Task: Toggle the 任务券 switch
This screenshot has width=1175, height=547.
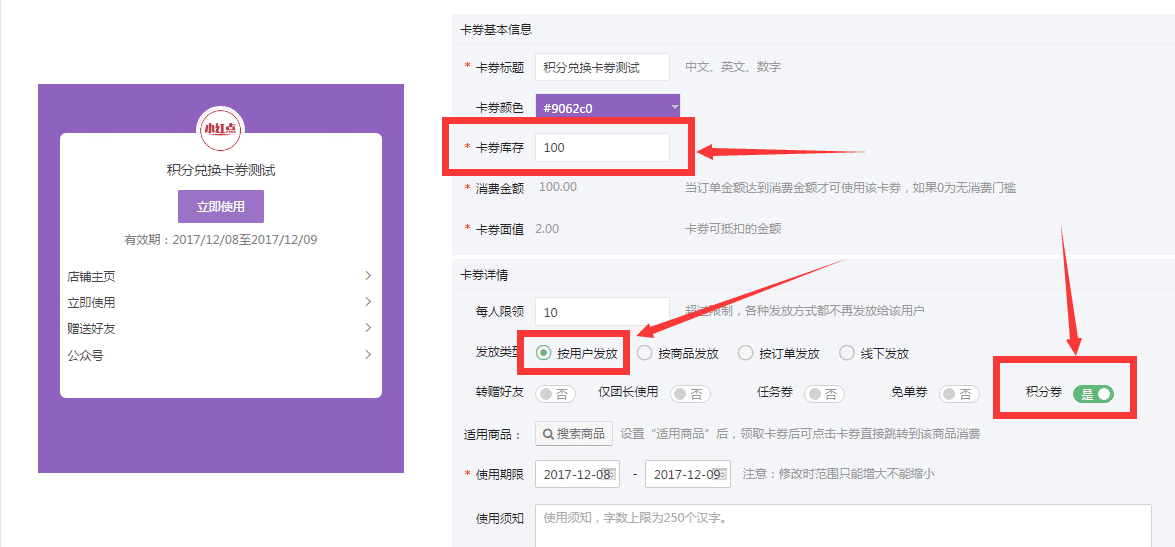Action: 824,394
